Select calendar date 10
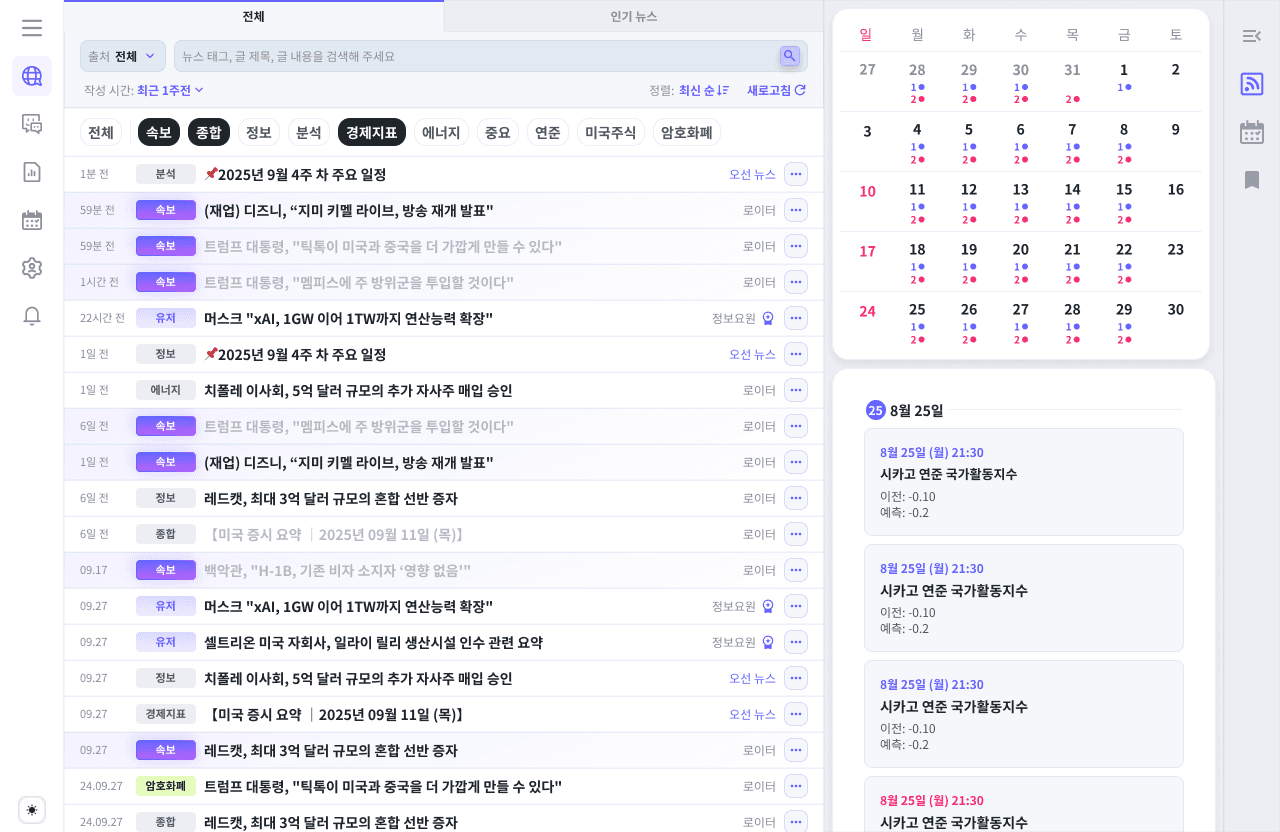The height and width of the screenshot is (832, 1280). [x=867, y=192]
